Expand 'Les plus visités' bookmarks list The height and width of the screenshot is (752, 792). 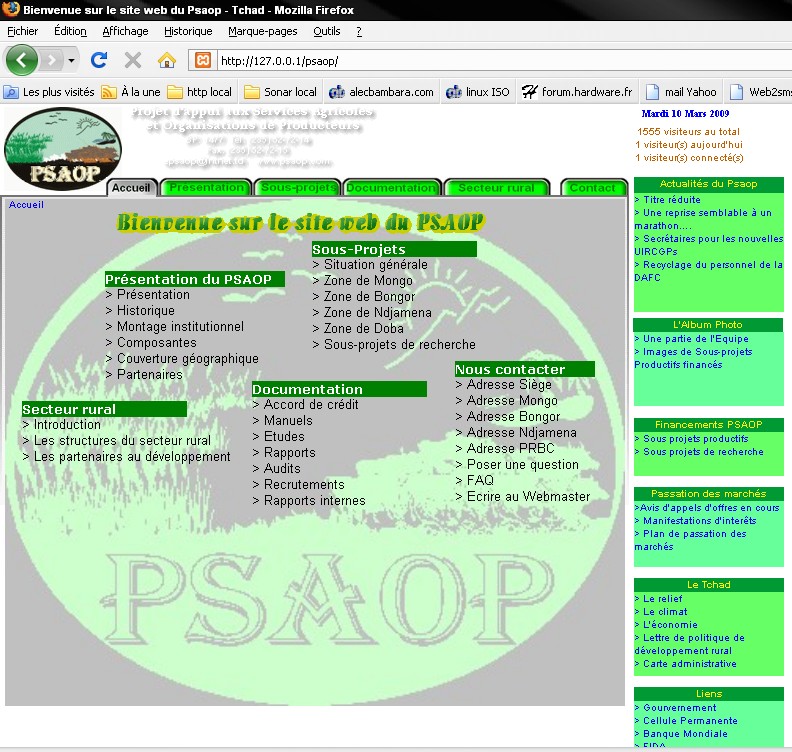coord(49,92)
